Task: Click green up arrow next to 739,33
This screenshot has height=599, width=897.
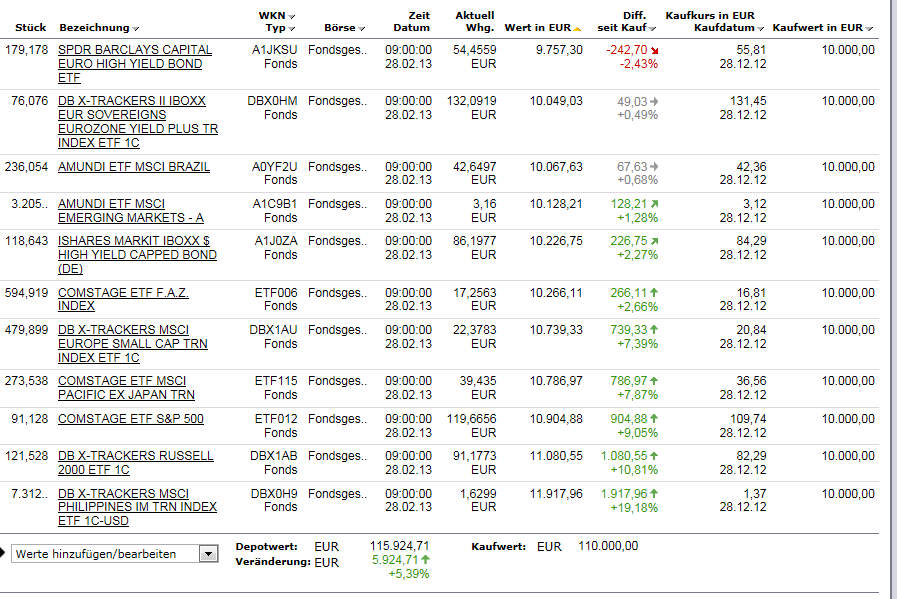Action: click(654, 330)
